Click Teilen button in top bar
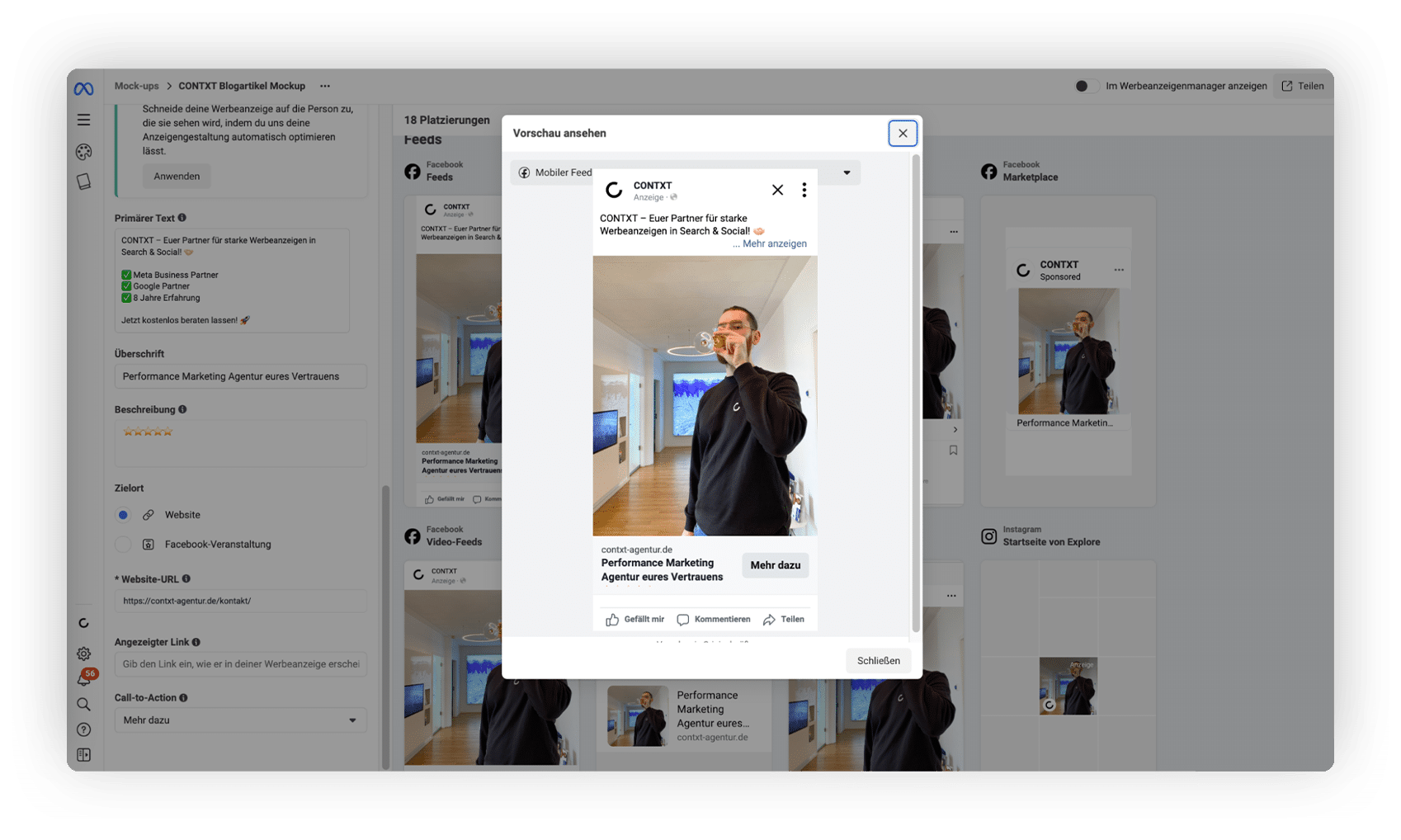The width and height of the screenshot is (1401, 840). pyautogui.click(x=1303, y=86)
